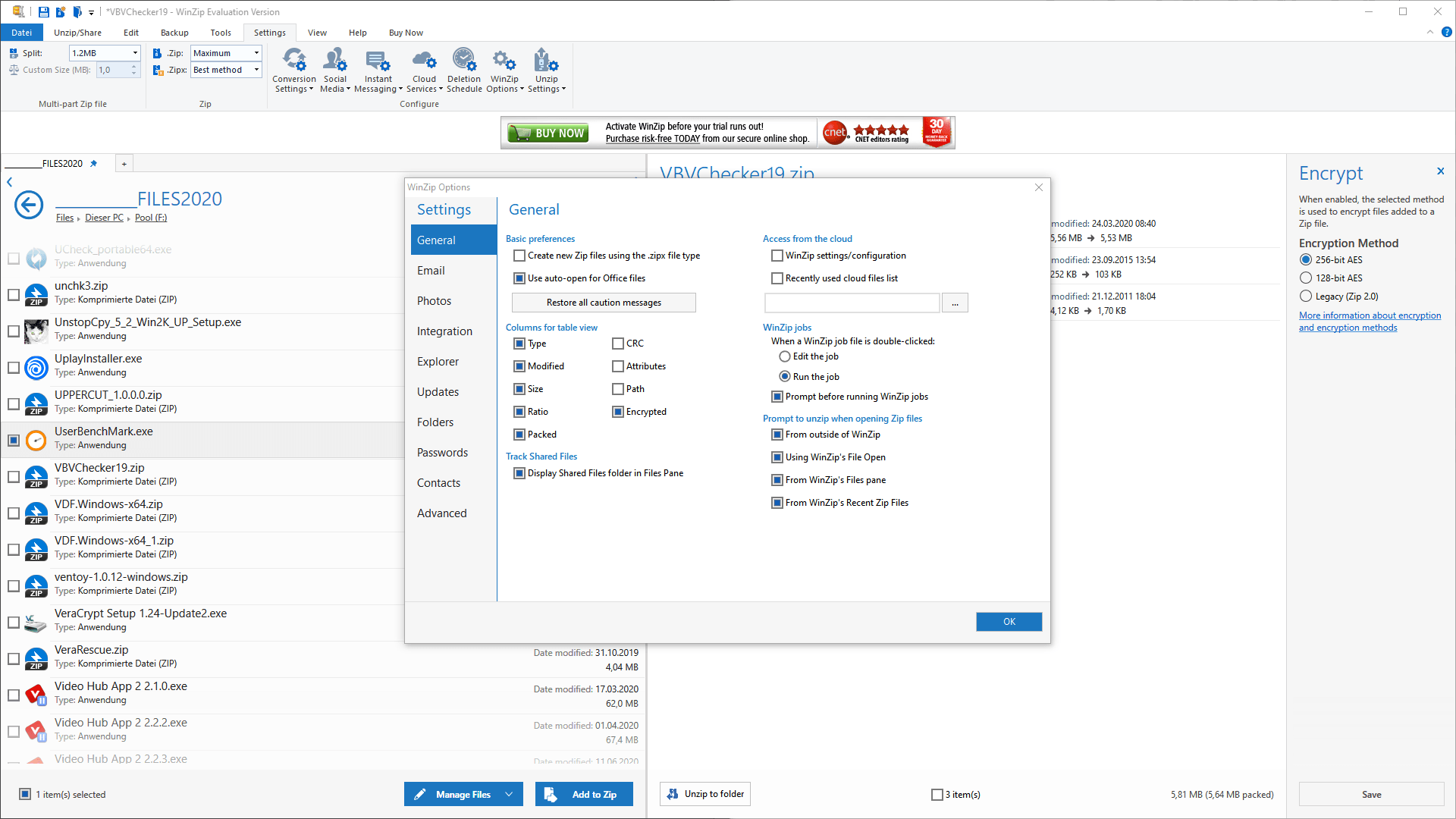Click the back arrow in Files pane
The image size is (1456, 819).
[29, 205]
